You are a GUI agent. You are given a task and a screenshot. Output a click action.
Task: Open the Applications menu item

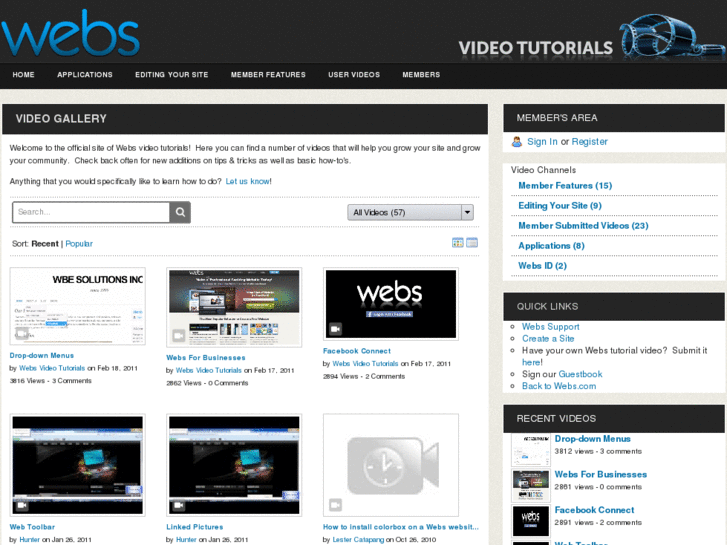tap(85, 75)
